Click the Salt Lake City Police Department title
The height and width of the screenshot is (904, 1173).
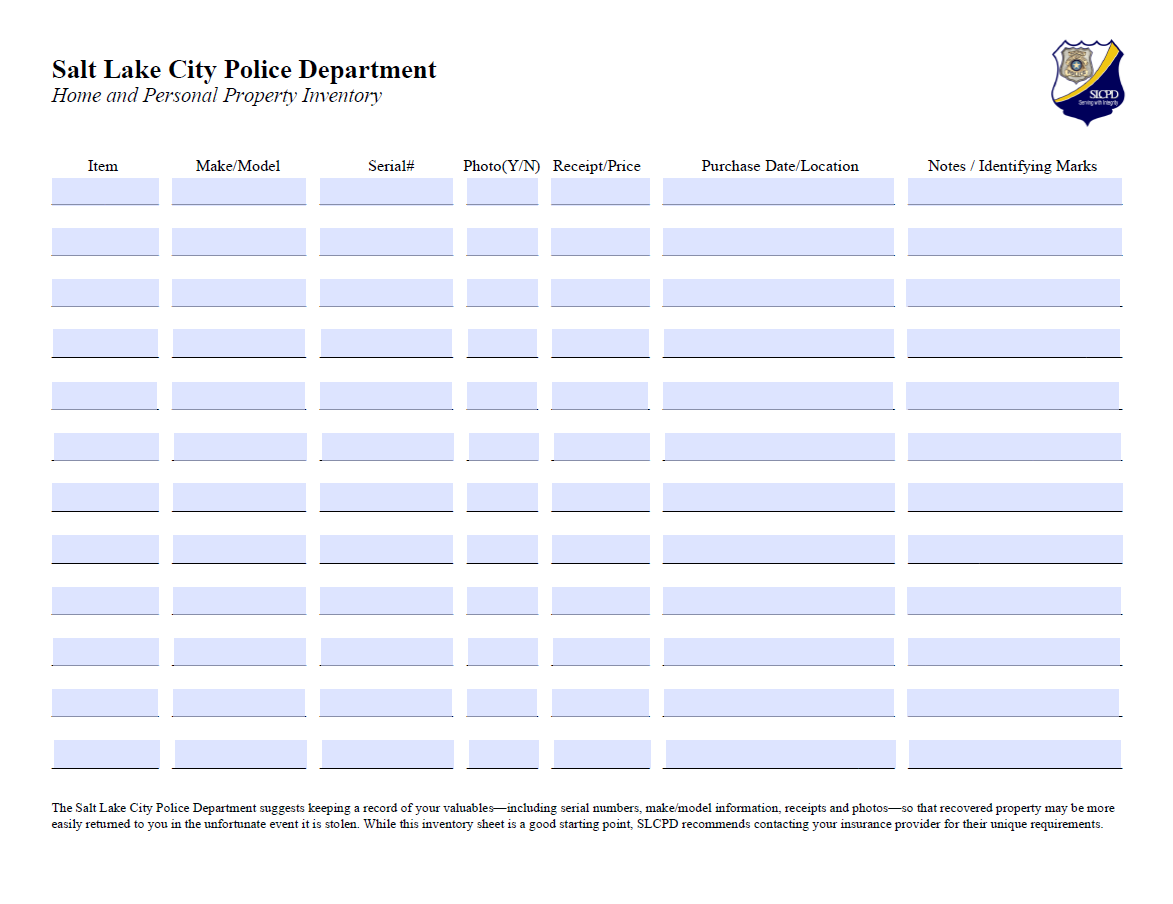244,70
